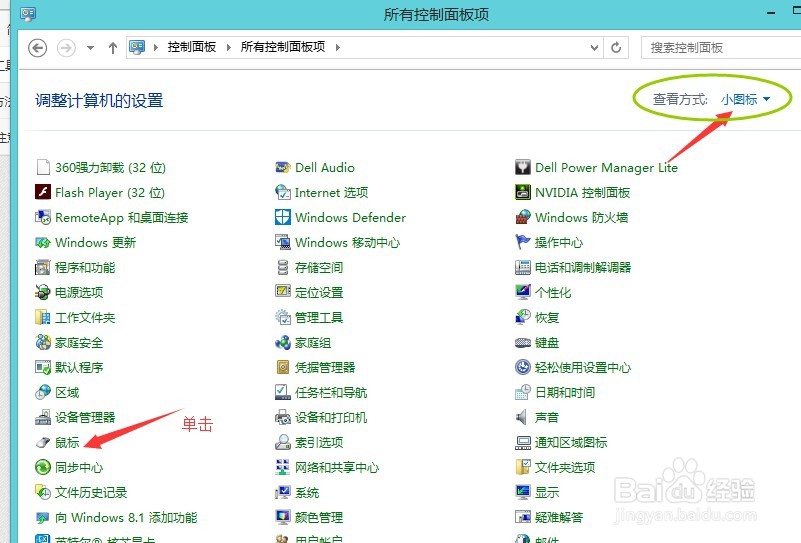
Task: Open the 管理工具 gear icon
Action: pyautogui.click(x=282, y=317)
